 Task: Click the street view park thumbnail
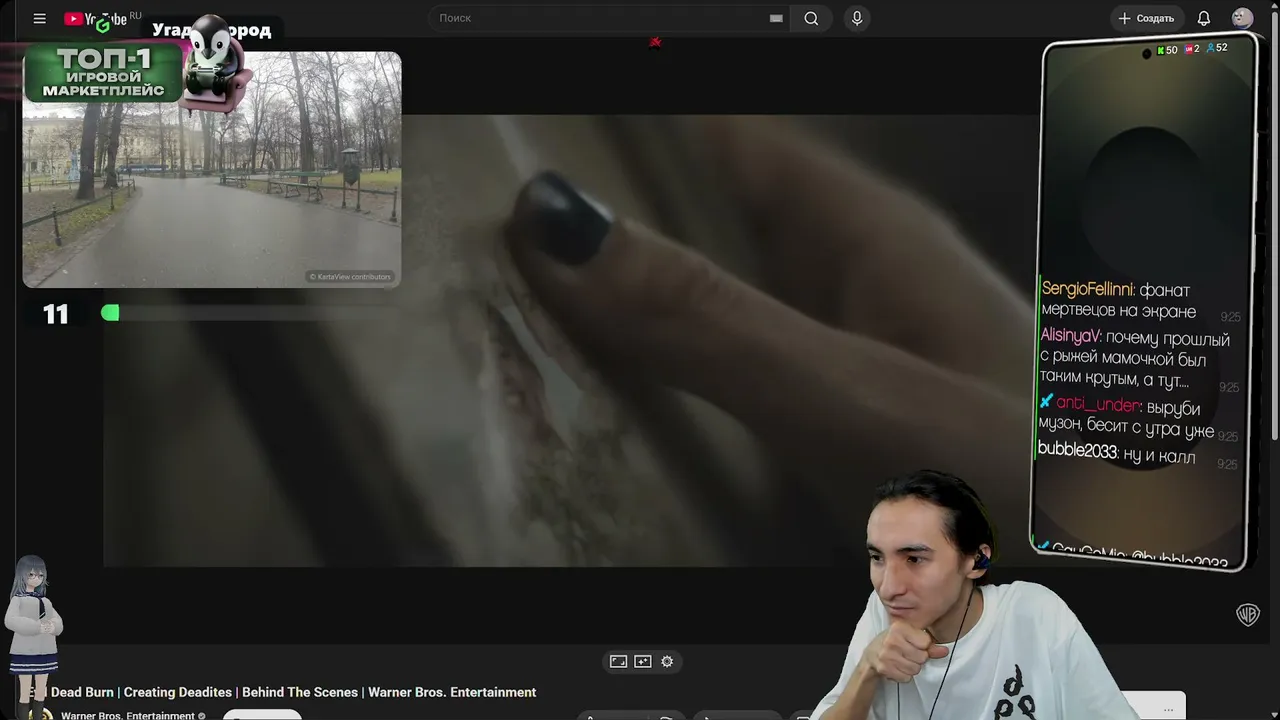click(212, 170)
